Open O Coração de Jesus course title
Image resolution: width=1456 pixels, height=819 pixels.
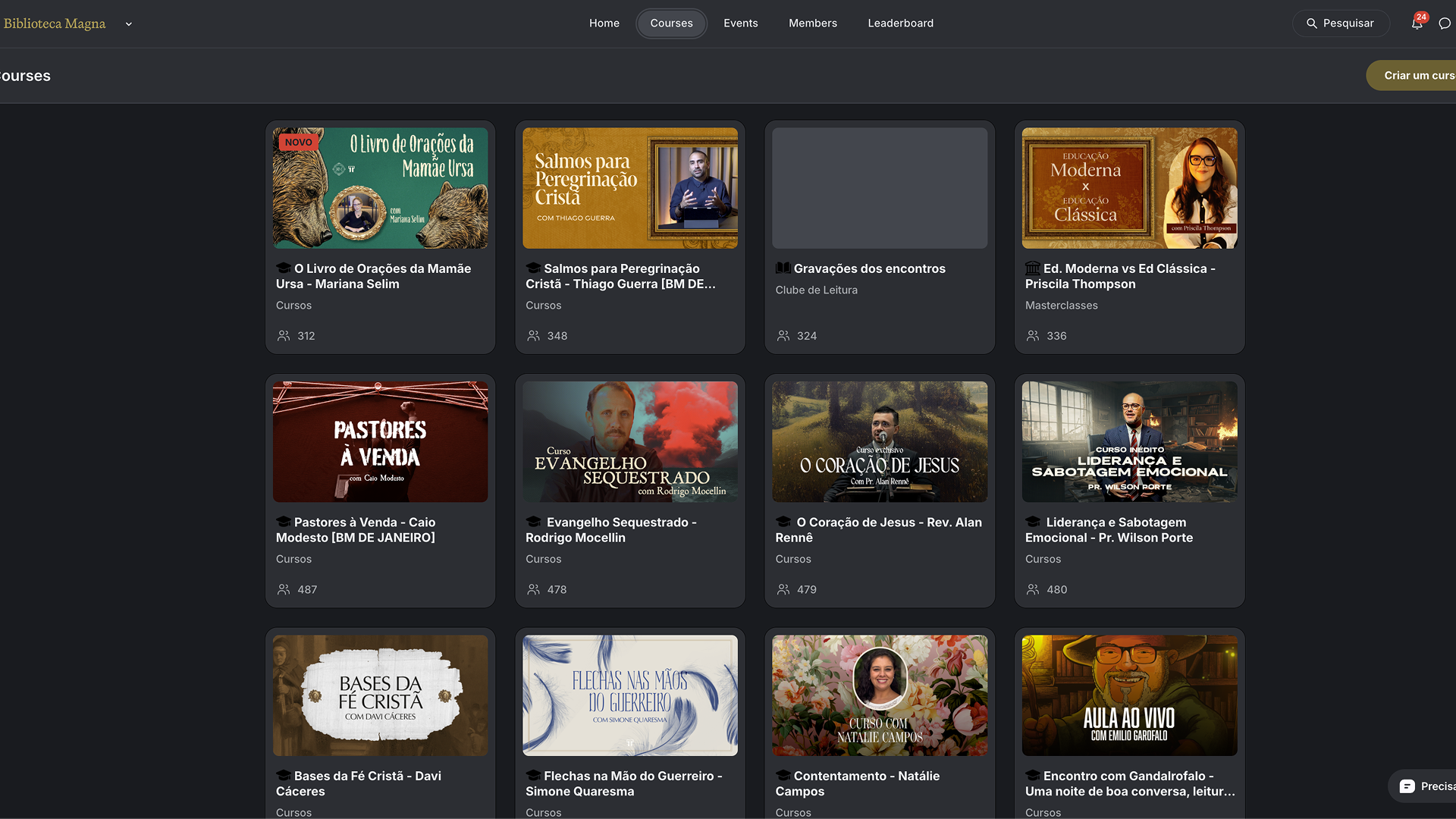[x=879, y=530]
